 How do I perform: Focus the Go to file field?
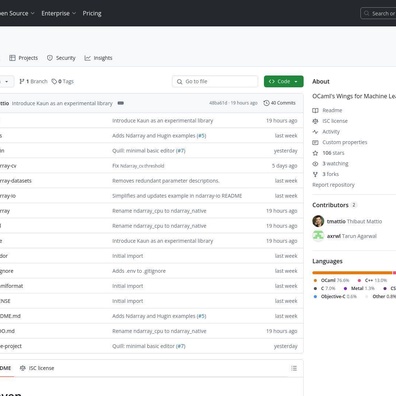coord(215,81)
